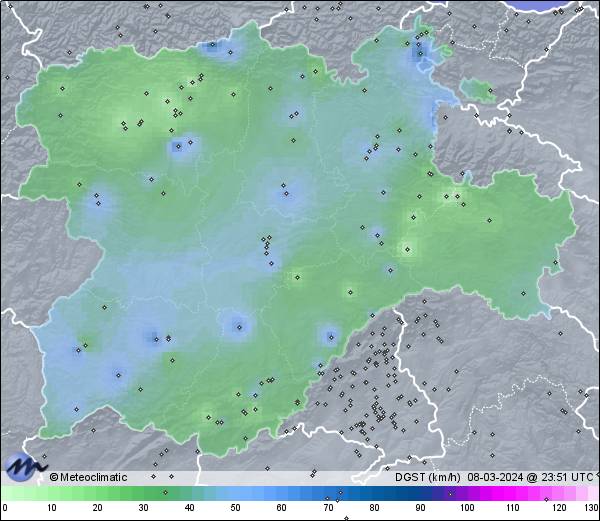Pick the dark navy band of color scale
The height and width of the screenshot is (521, 600).
coord(406,493)
